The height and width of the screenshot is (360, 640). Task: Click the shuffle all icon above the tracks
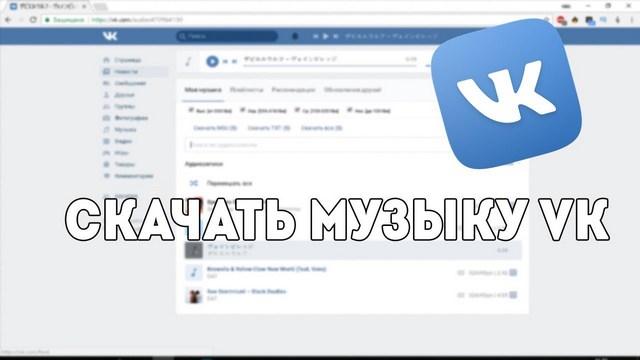(x=194, y=183)
